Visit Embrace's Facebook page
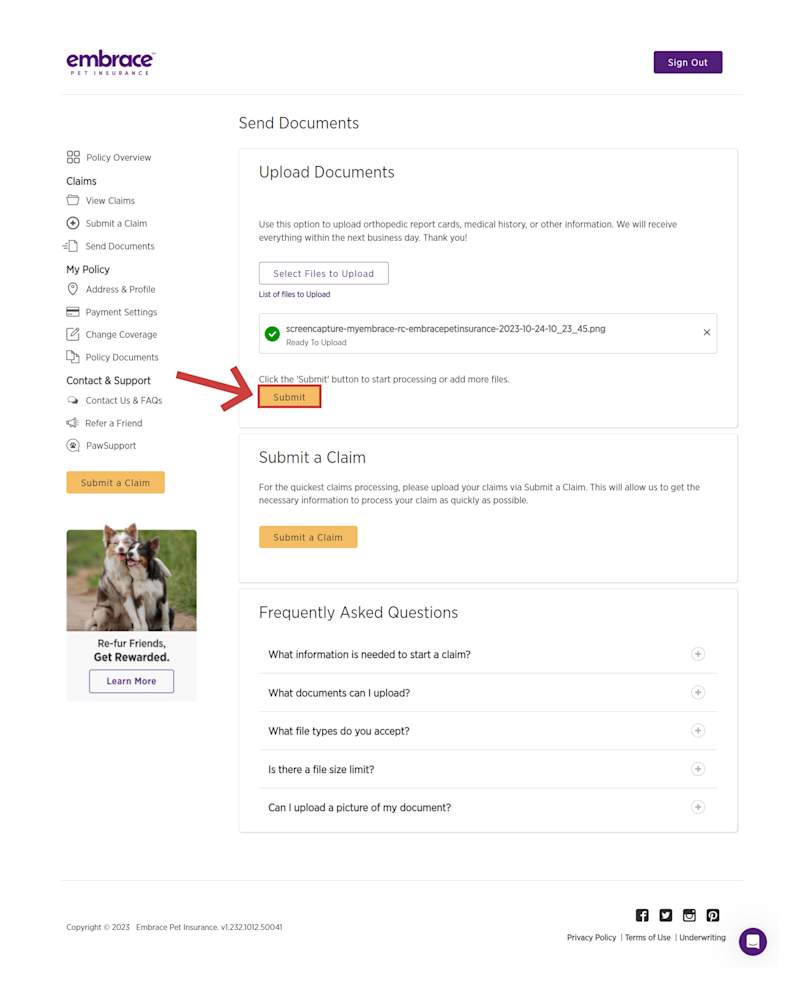Viewport: 804px width, 1001px height. 641,915
